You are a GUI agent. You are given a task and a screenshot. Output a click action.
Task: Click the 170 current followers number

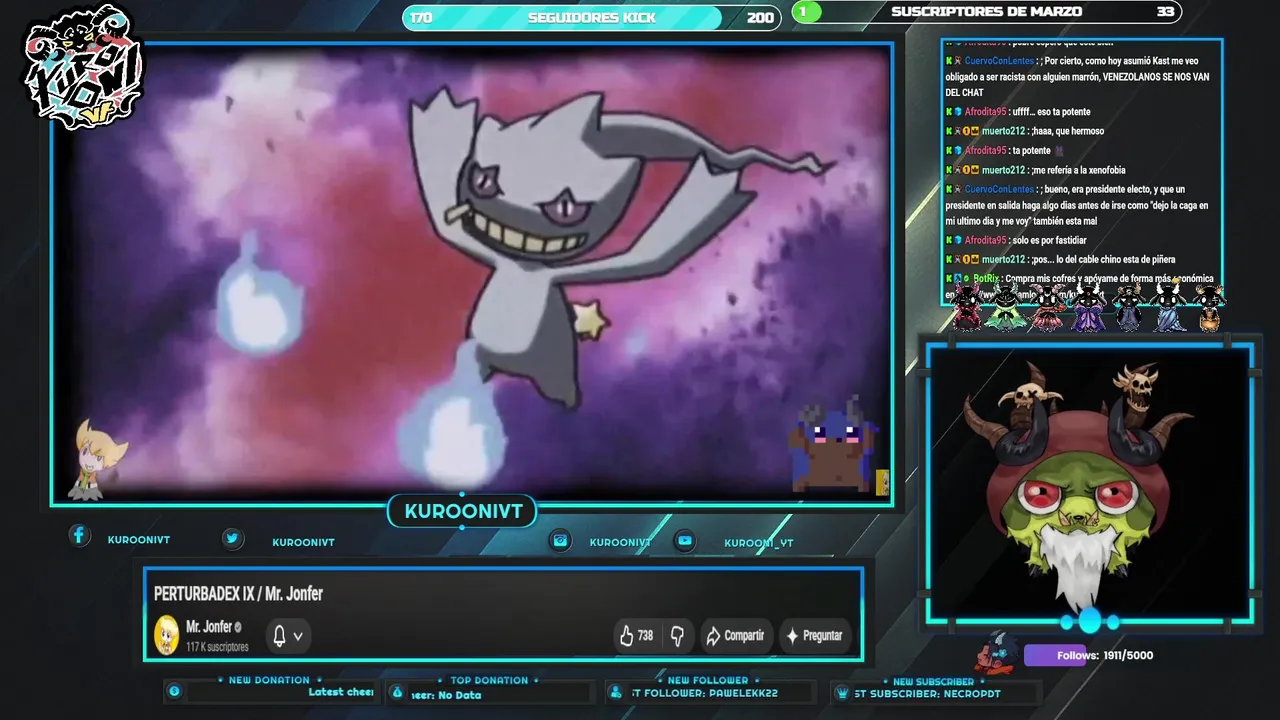click(421, 17)
